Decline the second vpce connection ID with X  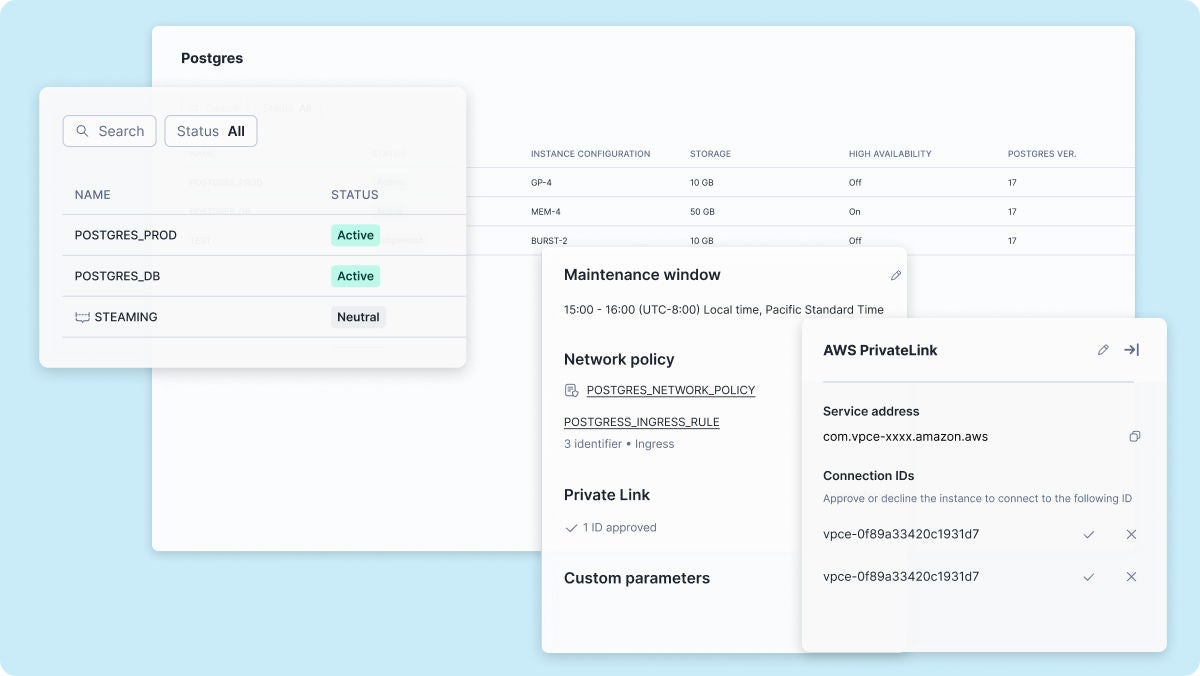click(x=1131, y=577)
